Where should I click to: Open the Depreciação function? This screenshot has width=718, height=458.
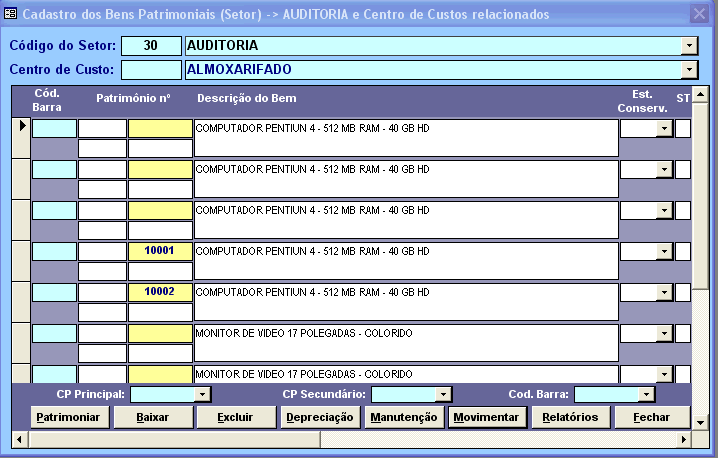[x=320, y=417]
